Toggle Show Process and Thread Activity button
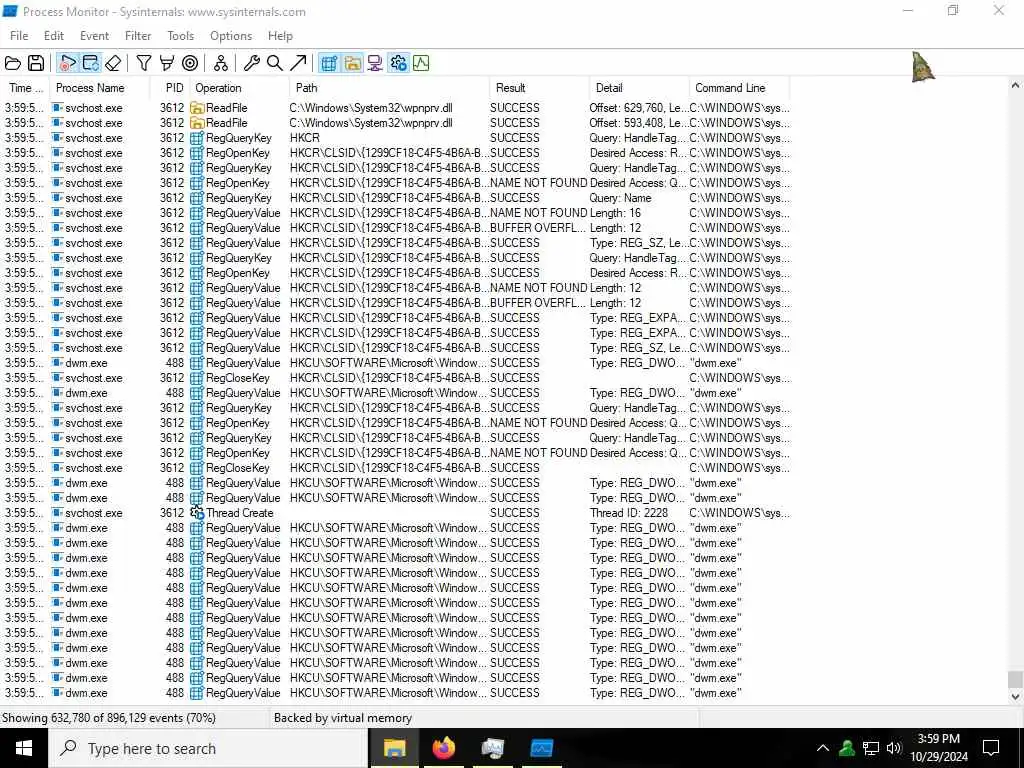This screenshot has width=1024, height=768. pos(398,63)
